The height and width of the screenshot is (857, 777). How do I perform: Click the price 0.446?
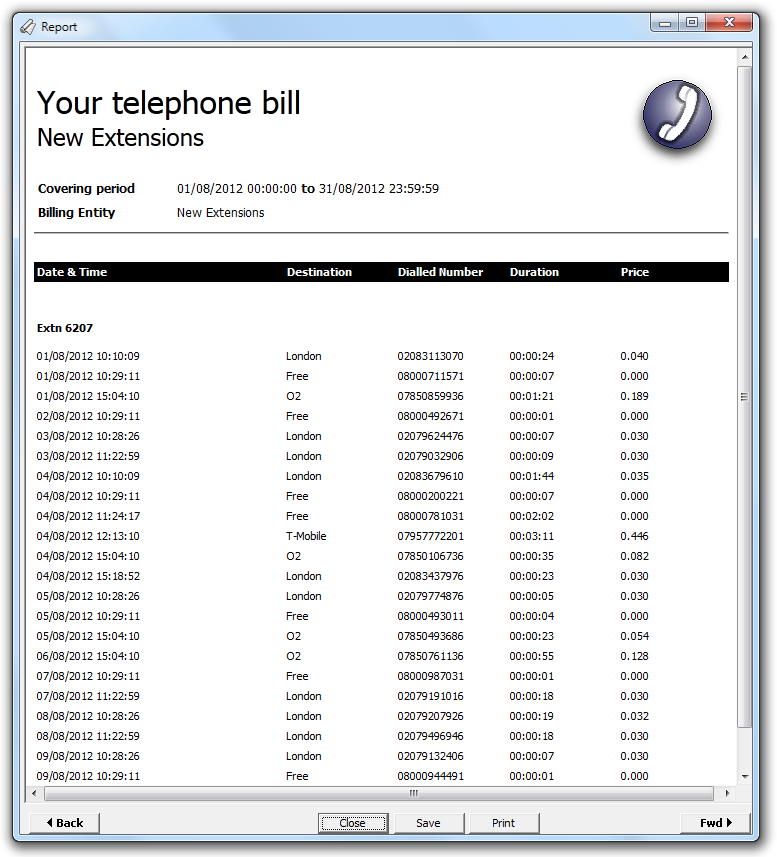[x=634, y=536]
